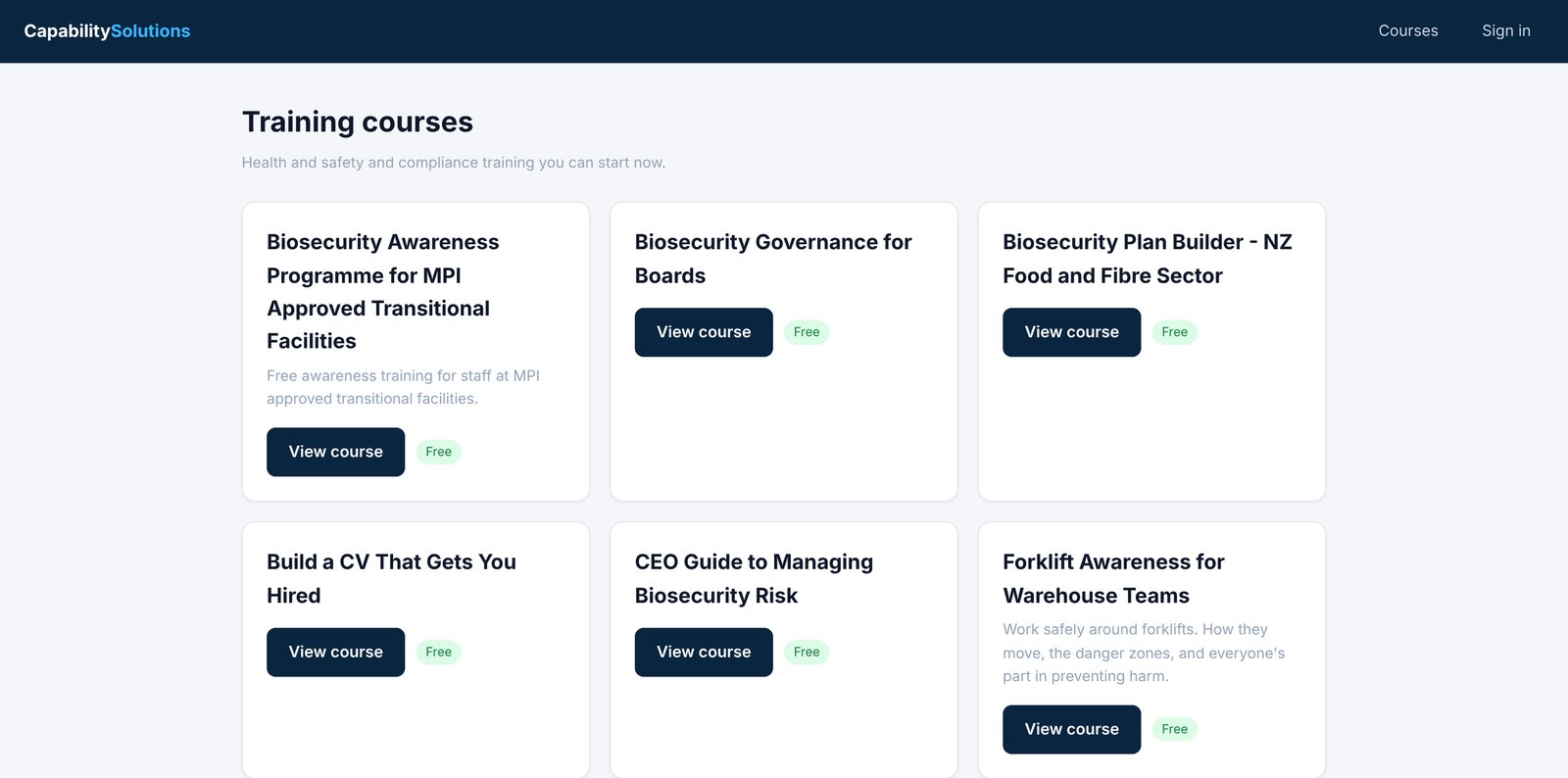Click the title 'CEO Guide to Managing Biosecurity Risk'
The image size is (1568, 778).
pyautogui.click(x=754, y=578)
